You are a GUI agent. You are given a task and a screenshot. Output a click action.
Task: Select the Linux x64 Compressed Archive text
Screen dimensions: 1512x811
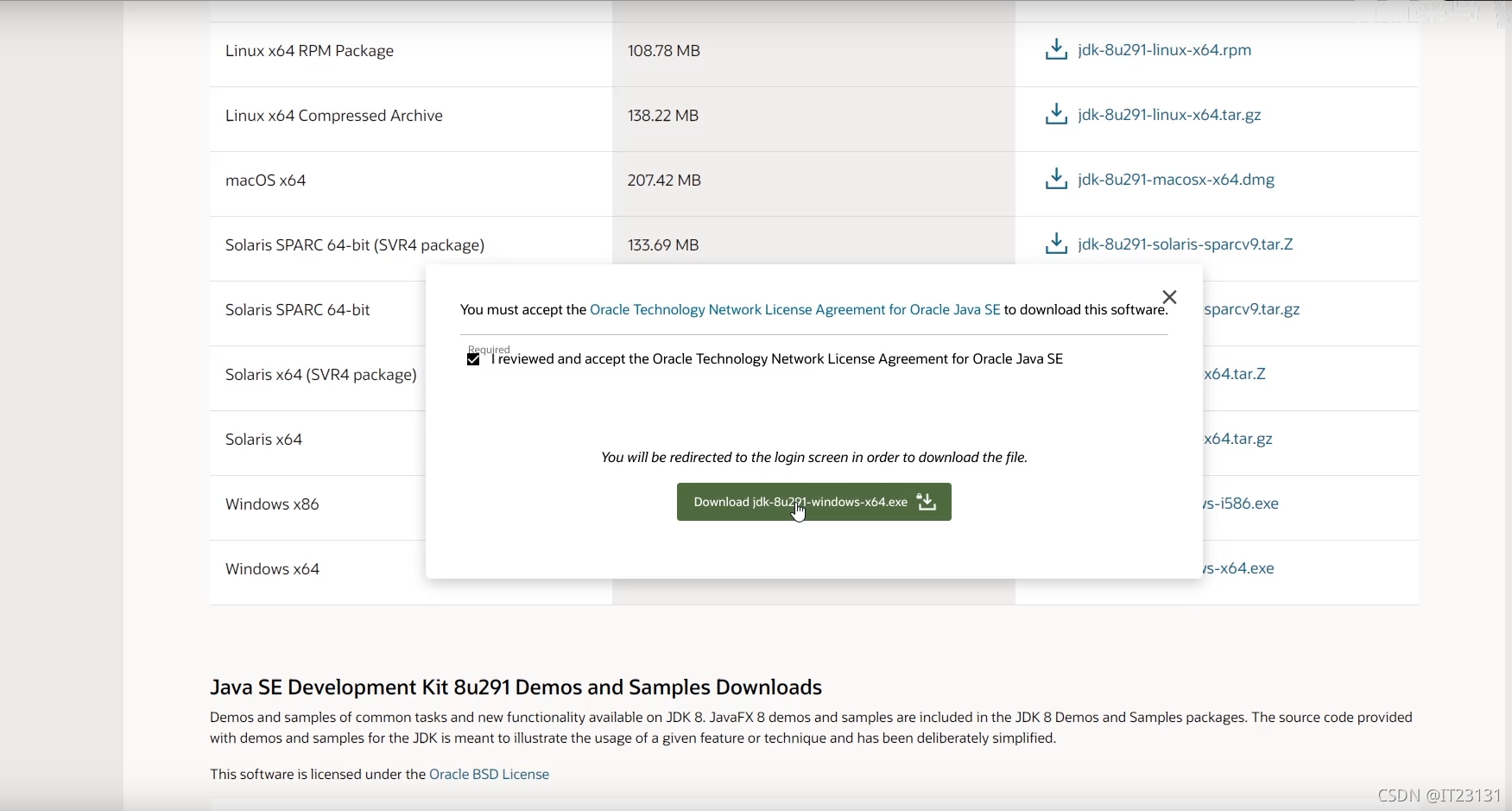(x=334, y=116)
